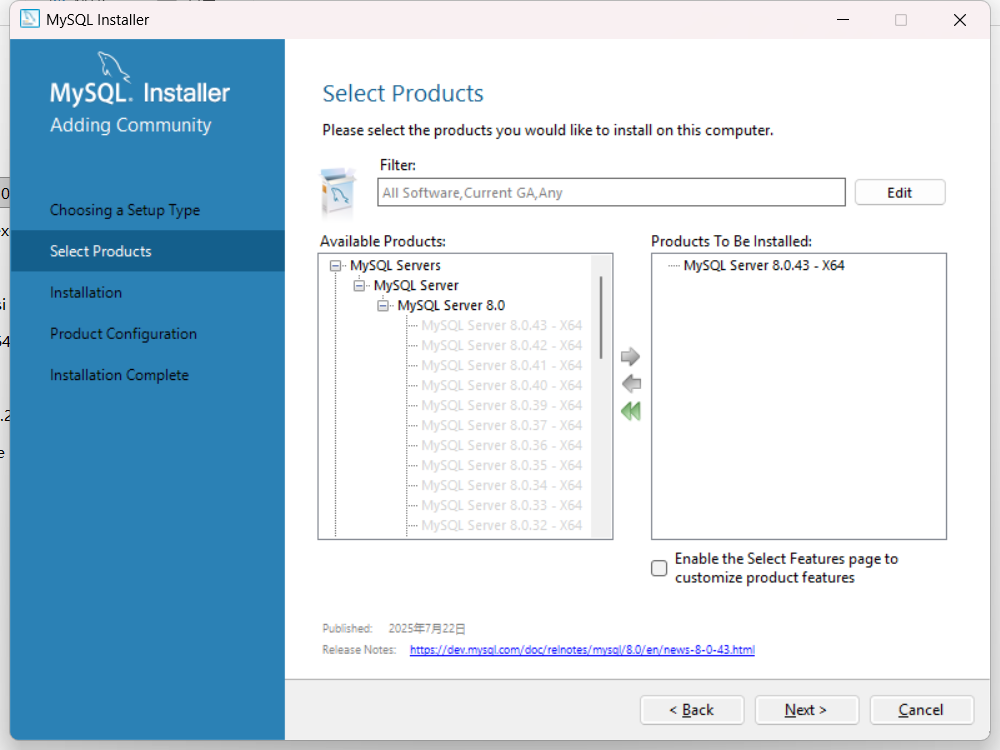Click the Edit filter button
The image size is (1000, 750).
point(900,193)
